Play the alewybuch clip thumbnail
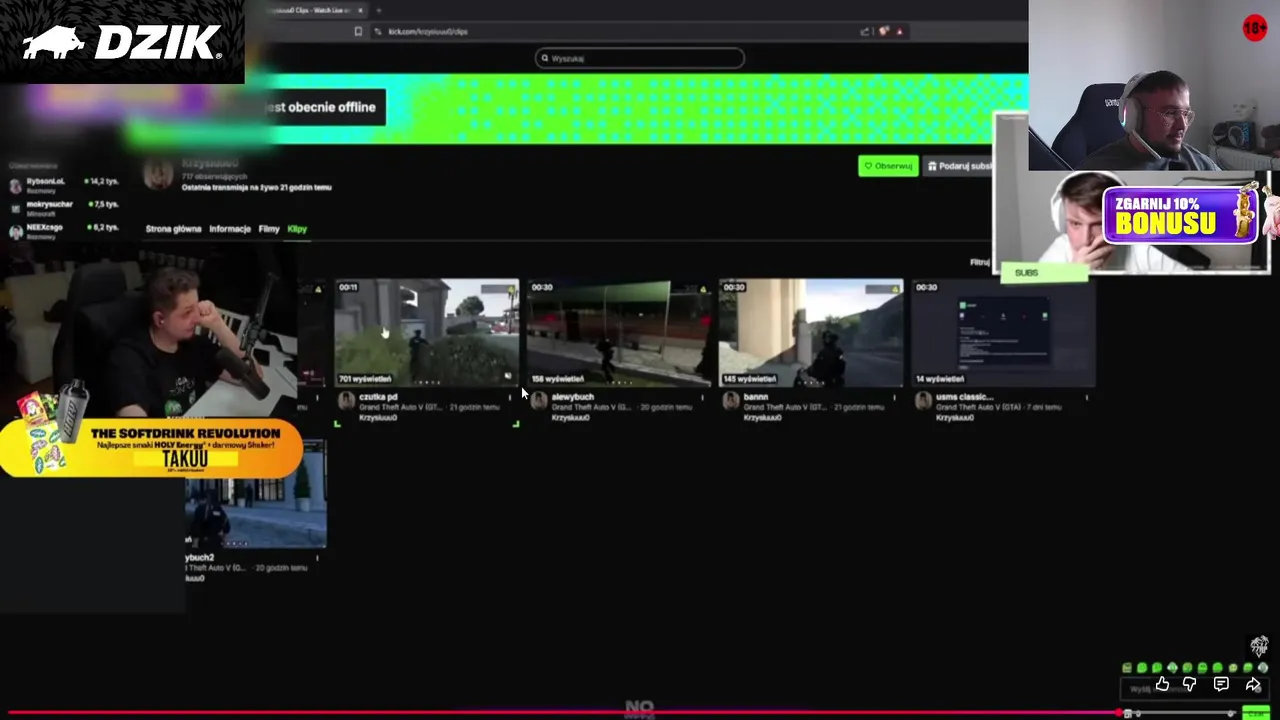 click(619, 332)
